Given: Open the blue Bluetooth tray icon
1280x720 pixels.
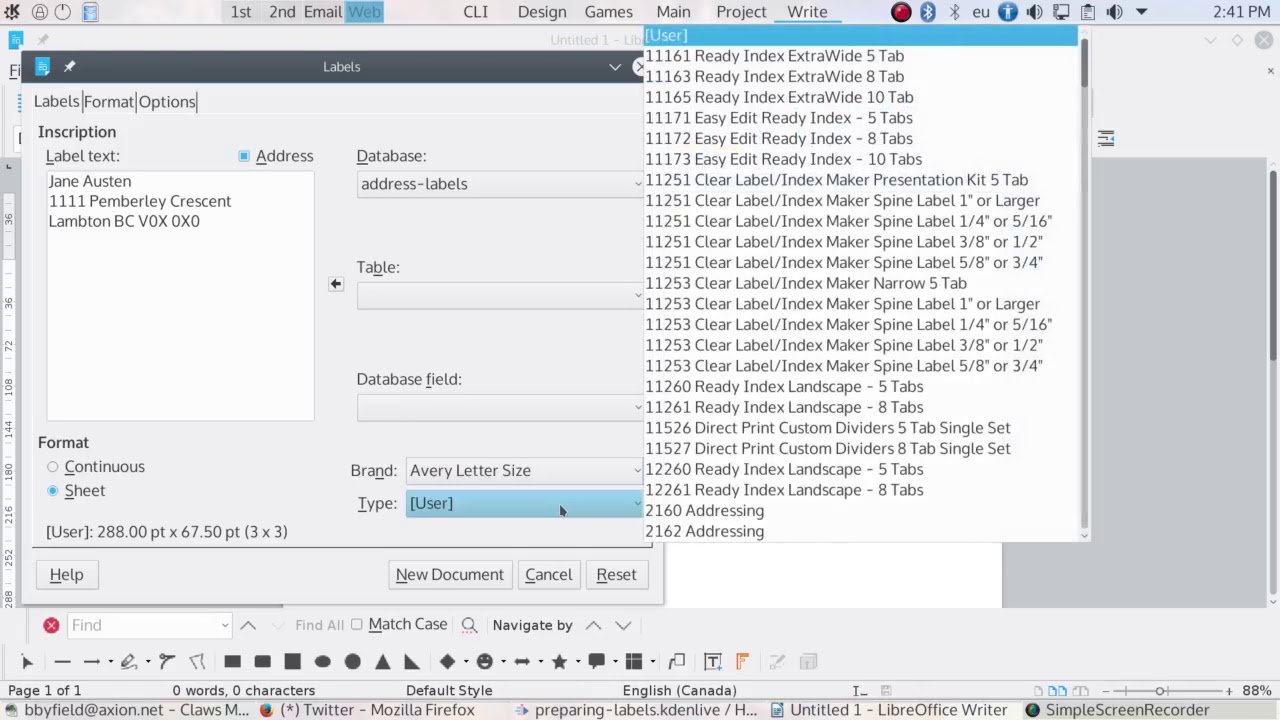Looking at the screenshot, I should point(928,12).
